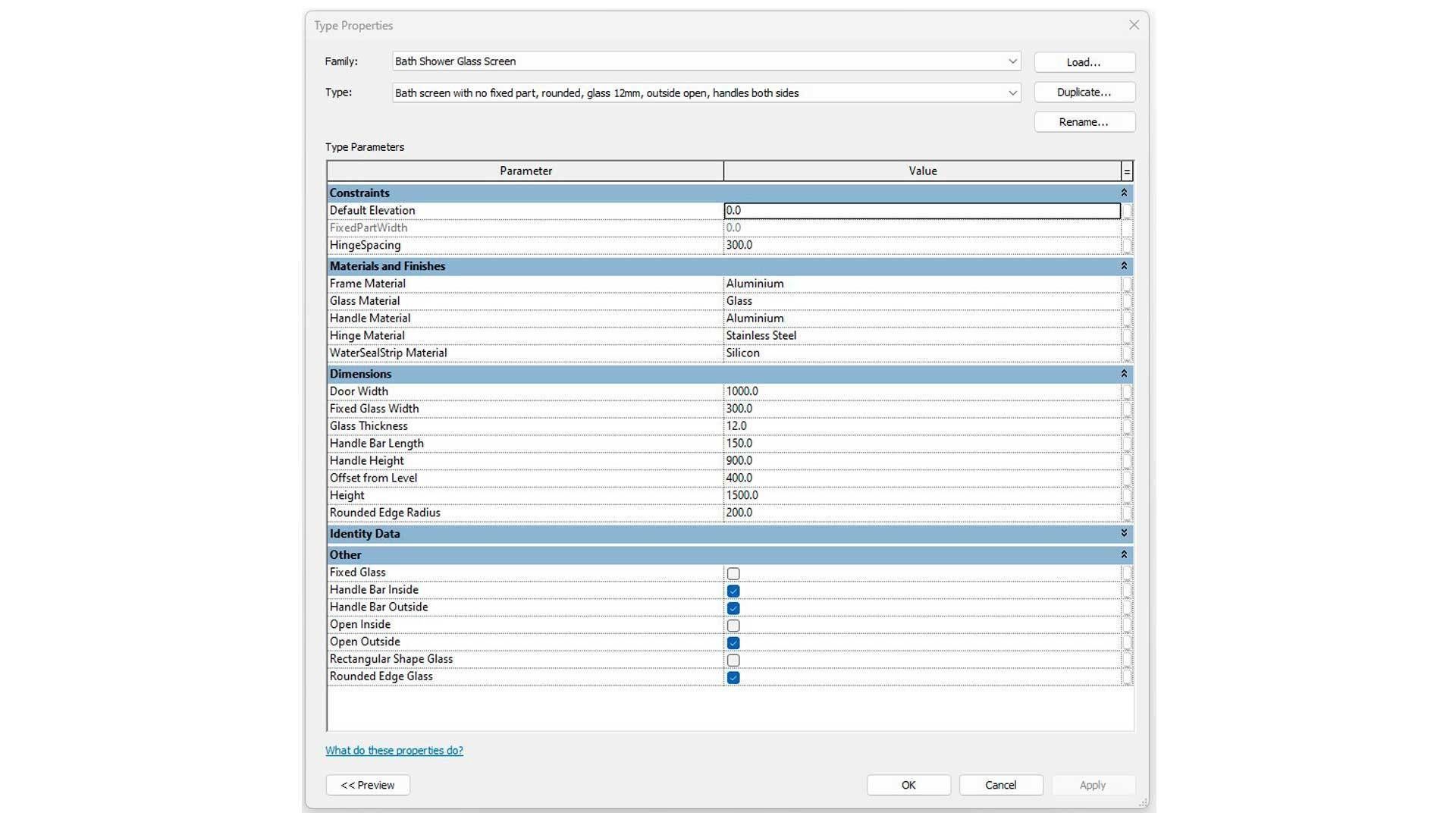Disable Rounded Edge Glass option
This screenshot has height=819, width=1456.
[733, 677]
